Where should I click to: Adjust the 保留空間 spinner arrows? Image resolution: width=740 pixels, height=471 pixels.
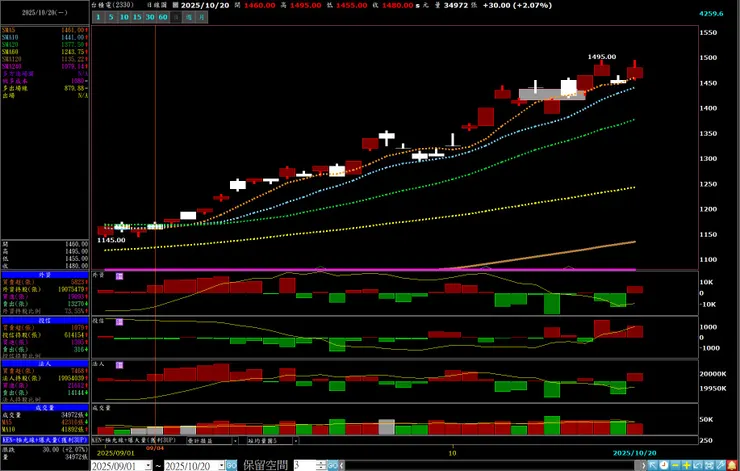322,465
